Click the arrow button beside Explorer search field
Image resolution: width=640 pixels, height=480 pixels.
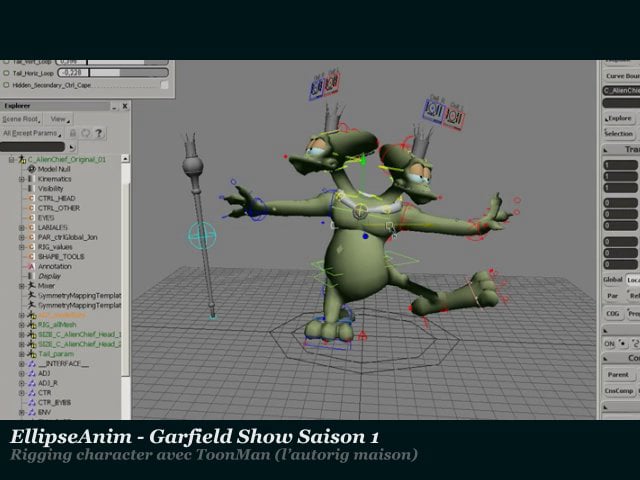click(72, 147)
